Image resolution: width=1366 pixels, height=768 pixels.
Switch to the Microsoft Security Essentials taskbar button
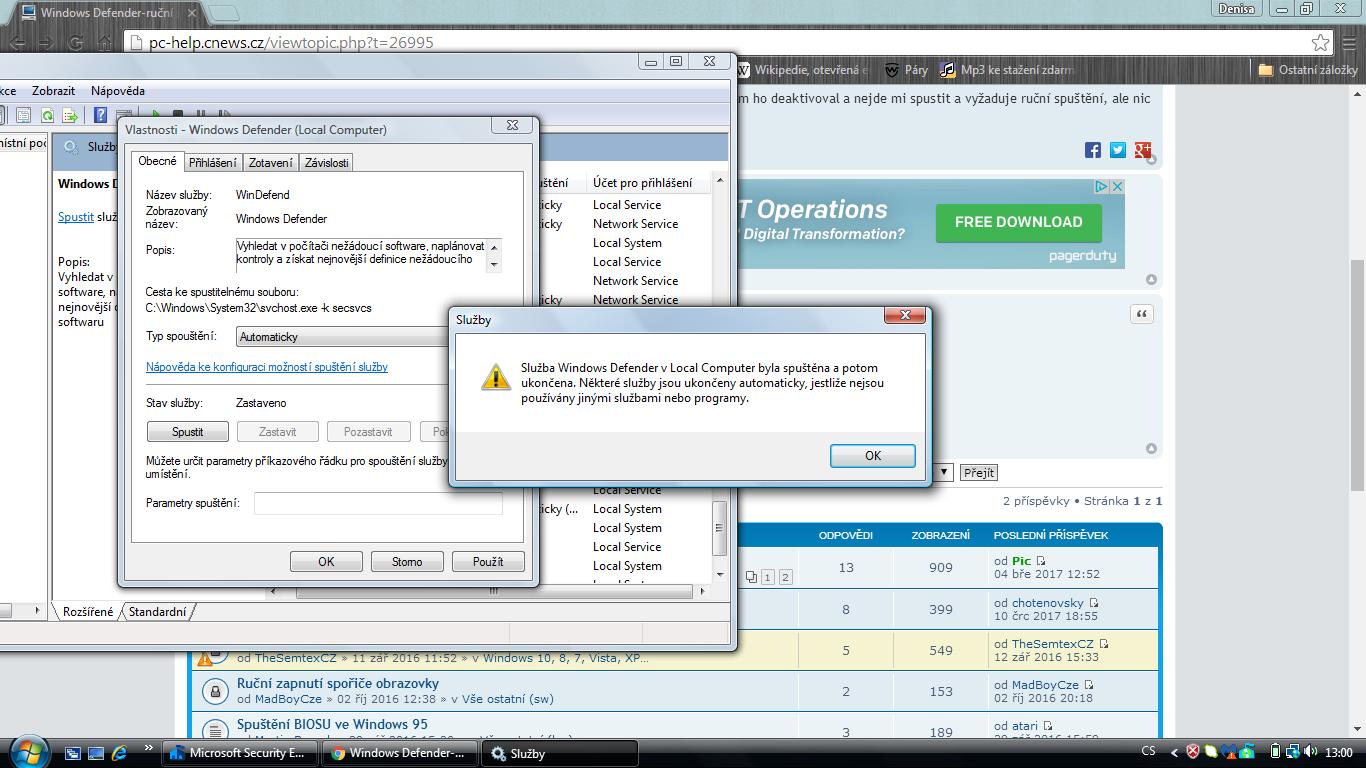click(x=238, y=753)
